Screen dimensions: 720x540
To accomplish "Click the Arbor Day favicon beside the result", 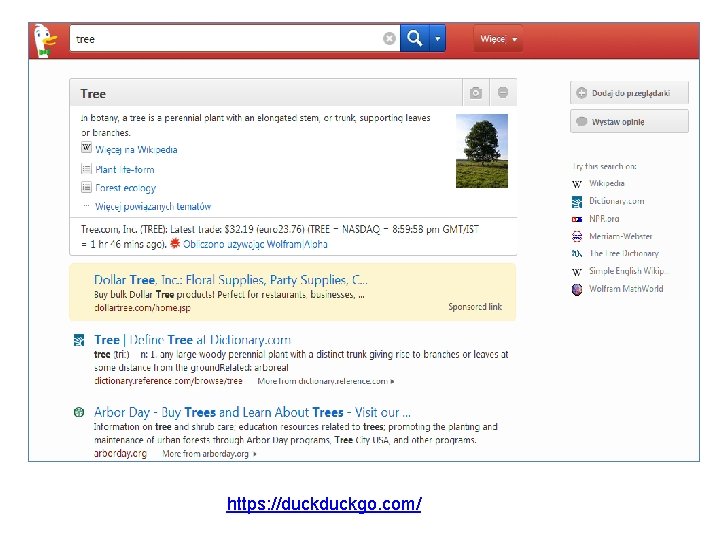I will coord(79,412).
